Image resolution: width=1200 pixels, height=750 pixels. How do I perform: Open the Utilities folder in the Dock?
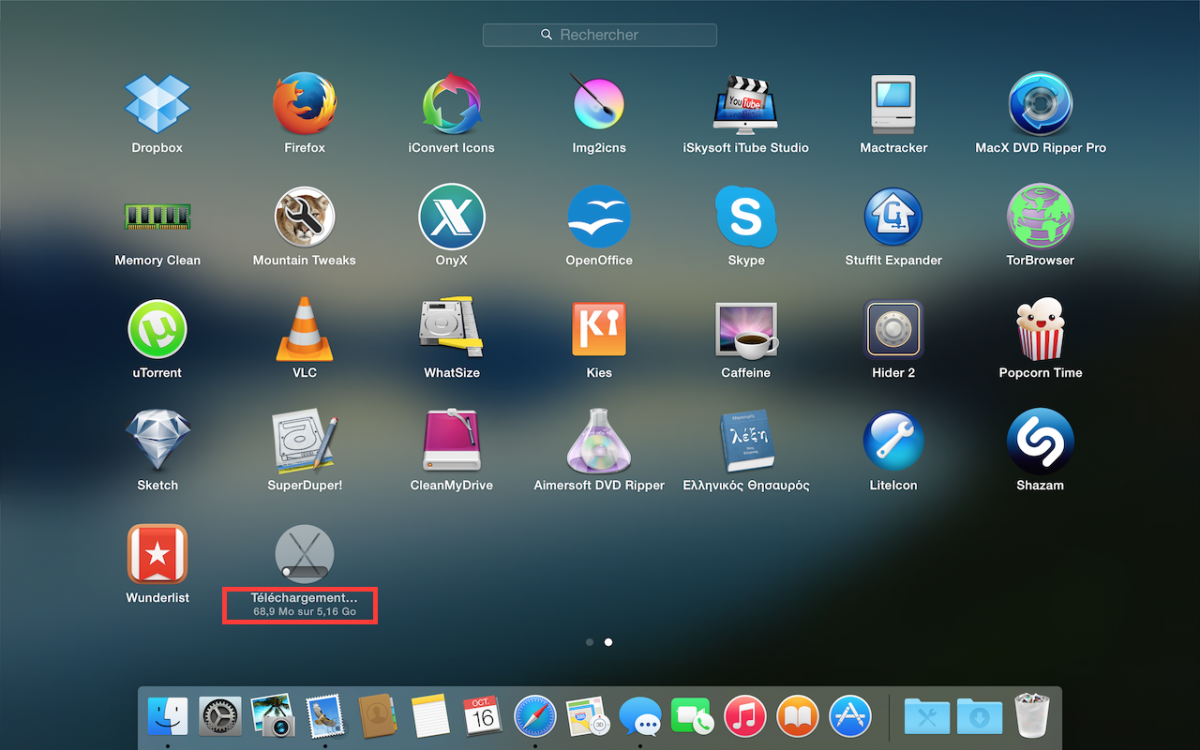point(927,716)
